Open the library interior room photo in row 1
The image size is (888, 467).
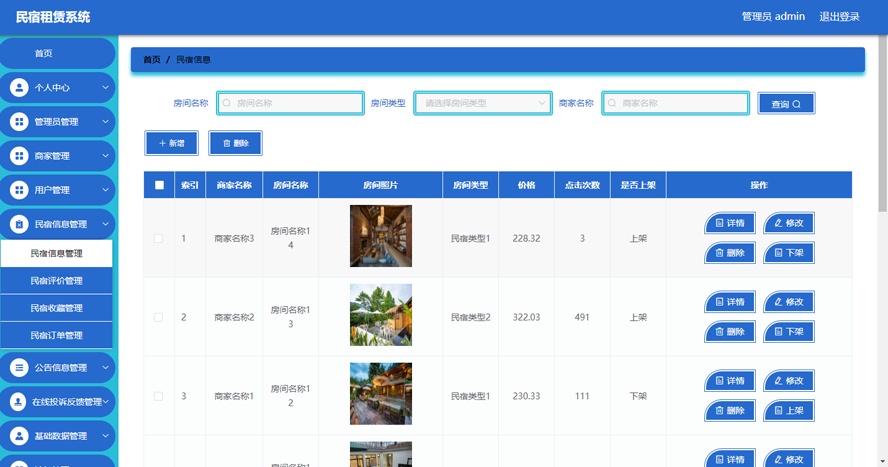click(381, 236)
